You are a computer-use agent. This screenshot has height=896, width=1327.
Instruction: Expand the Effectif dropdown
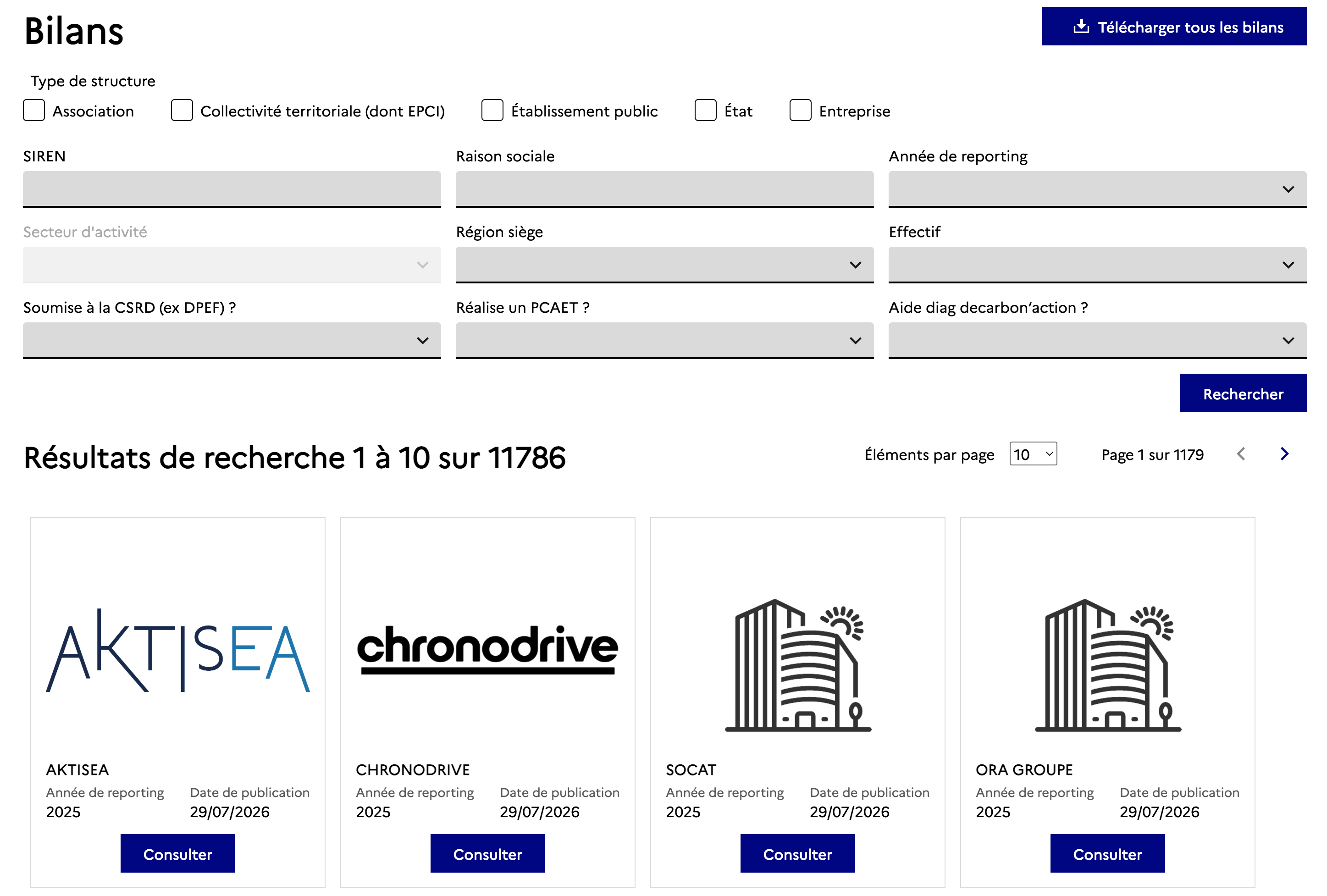pos(1097,265)
